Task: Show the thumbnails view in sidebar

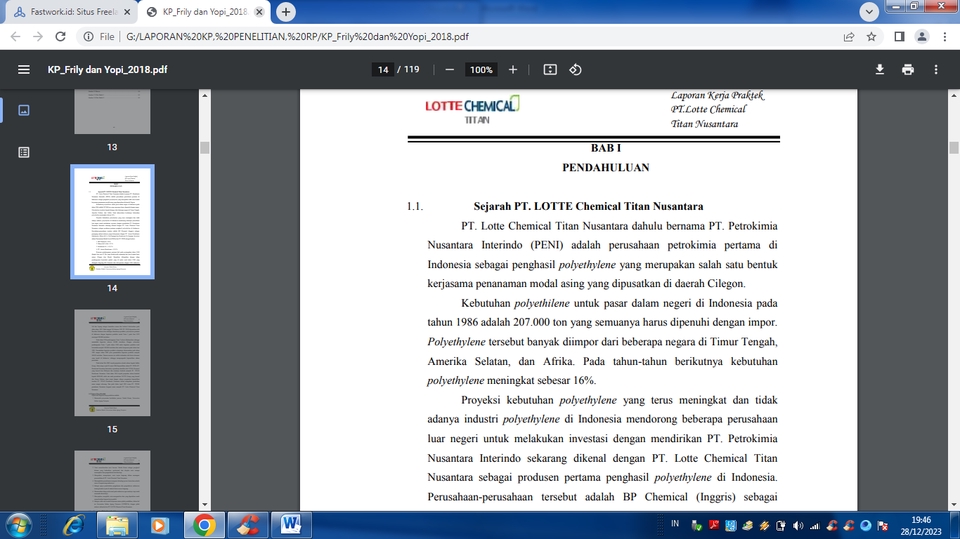Action: click(24, 110)
